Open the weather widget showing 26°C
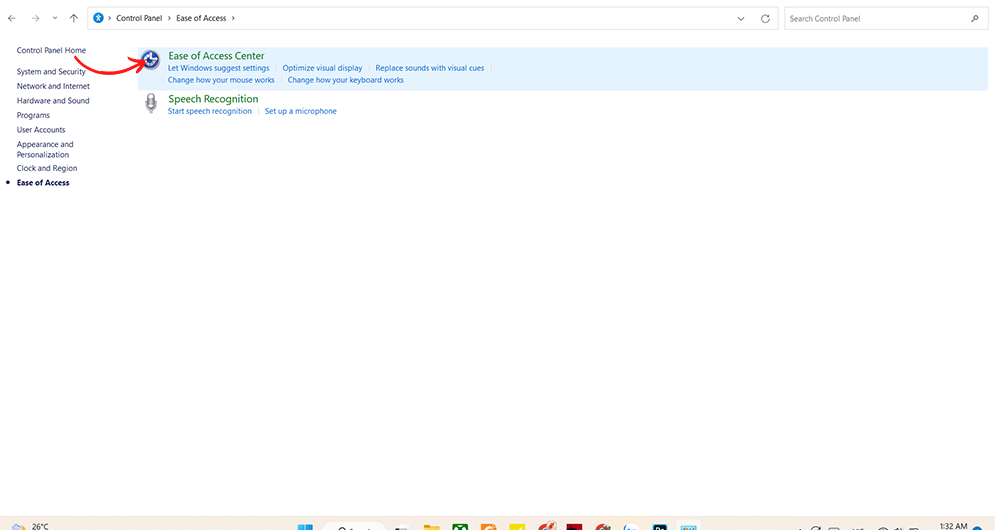Image resolution: width=1000 pixels, height=530 pixels. [30, 526]
